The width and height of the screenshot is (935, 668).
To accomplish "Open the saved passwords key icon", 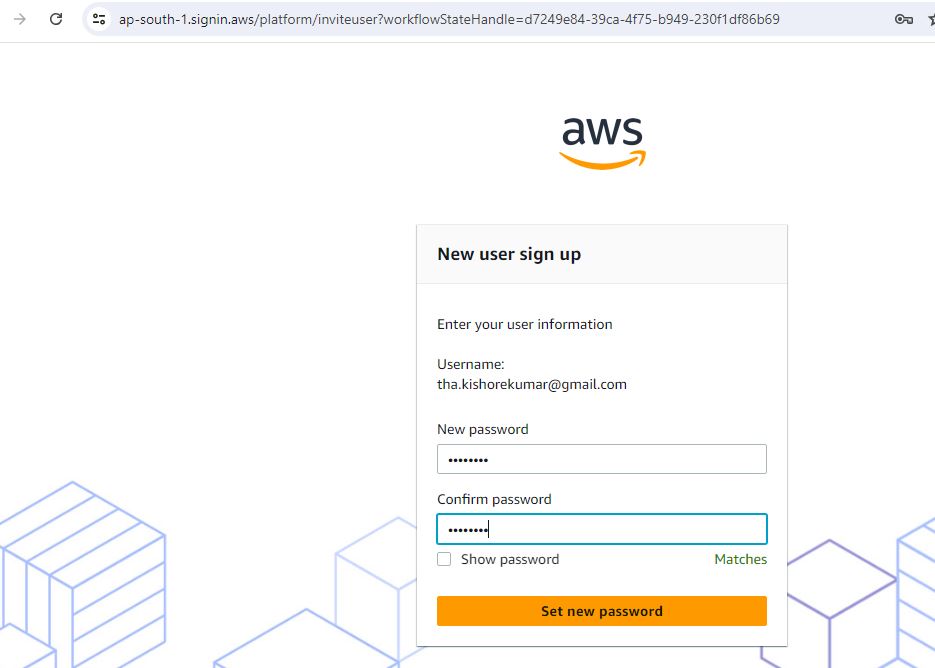I will (x=903, y=19).
